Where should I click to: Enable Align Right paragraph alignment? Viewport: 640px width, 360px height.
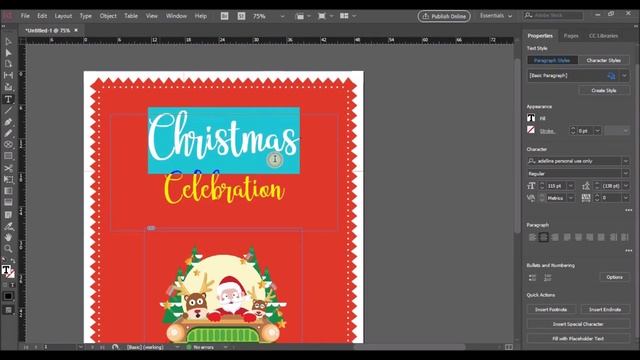click(x=555, y=237)
